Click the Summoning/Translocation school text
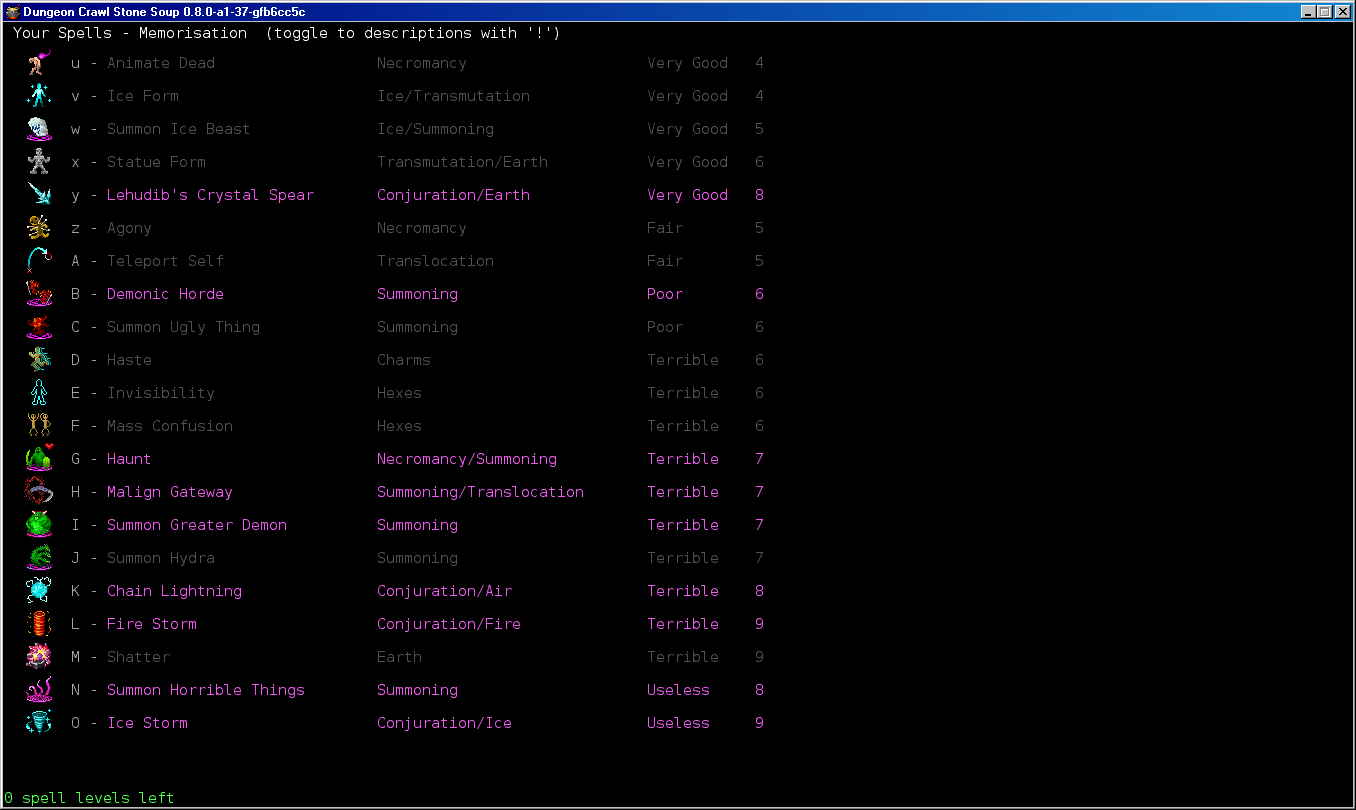The height and width of the screenshot is (810, 1356). (480, 492)
